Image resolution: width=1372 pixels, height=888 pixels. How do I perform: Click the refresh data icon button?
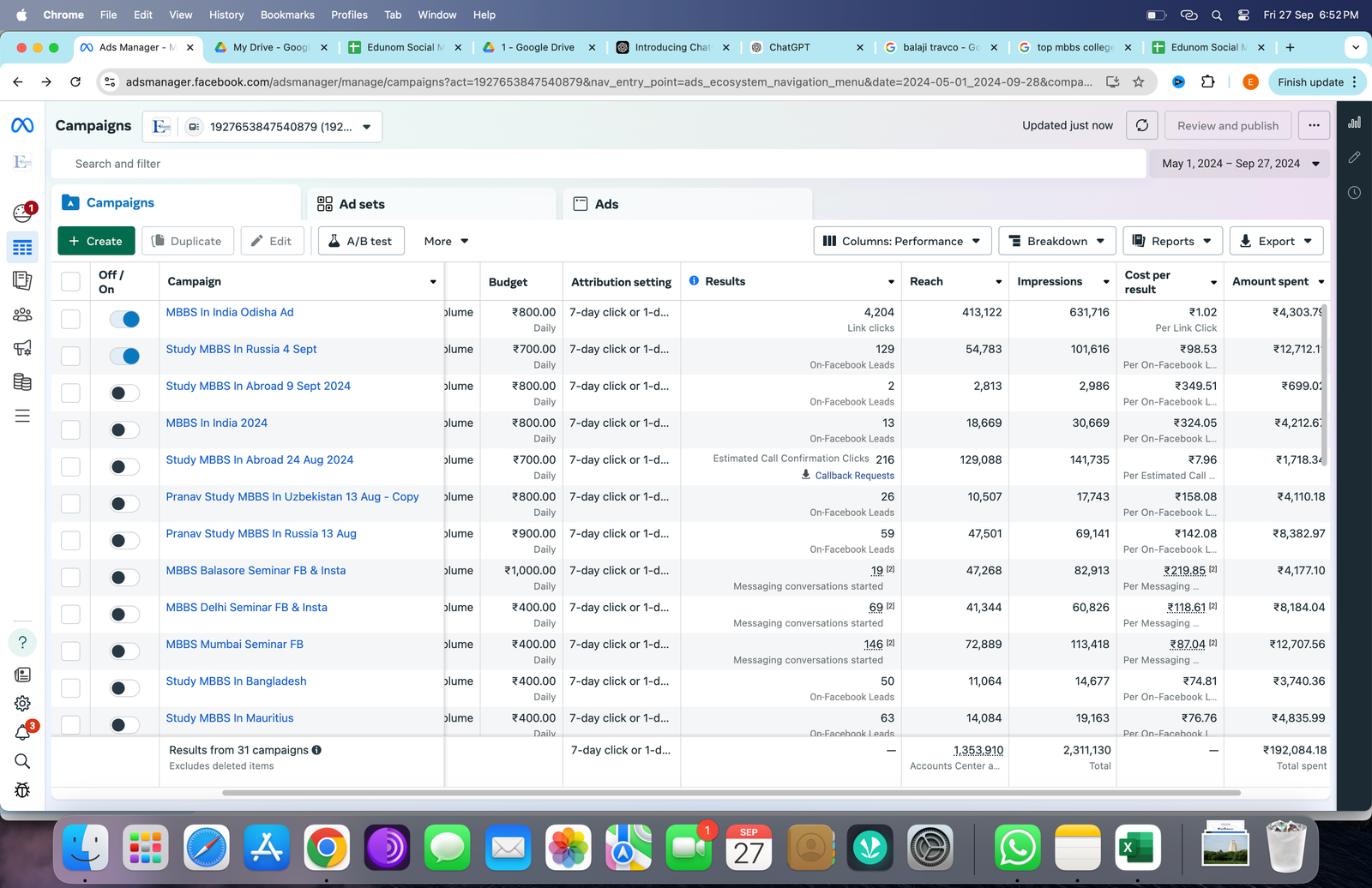pyautogui.click(x=1141, y=126)
